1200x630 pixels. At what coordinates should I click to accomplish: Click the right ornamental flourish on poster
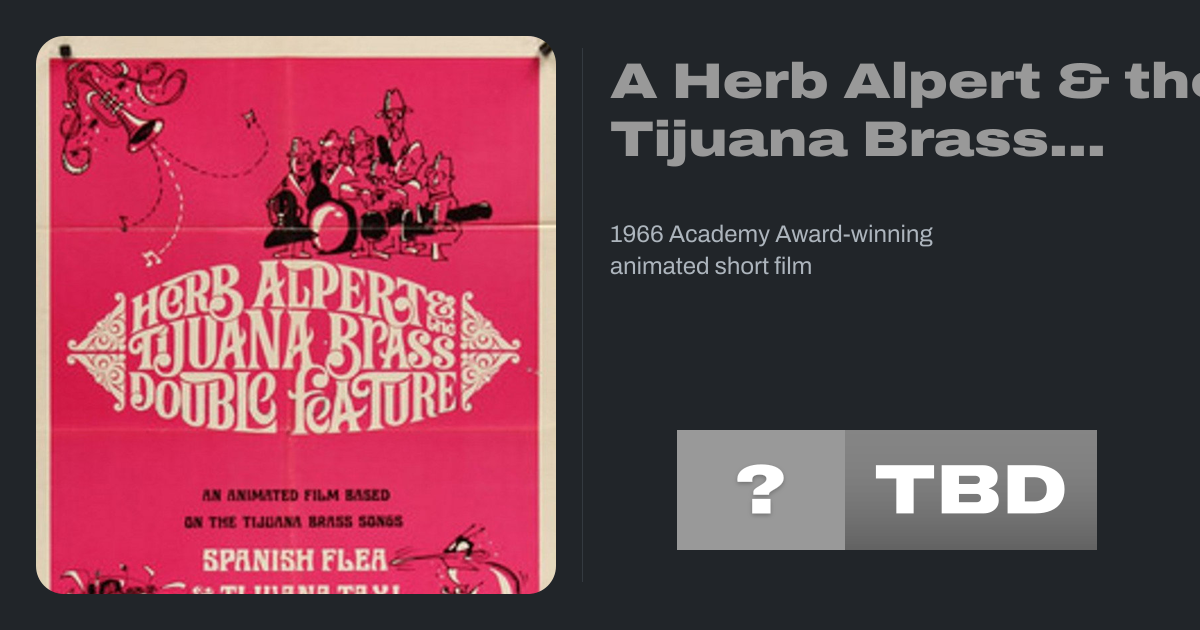490,350
